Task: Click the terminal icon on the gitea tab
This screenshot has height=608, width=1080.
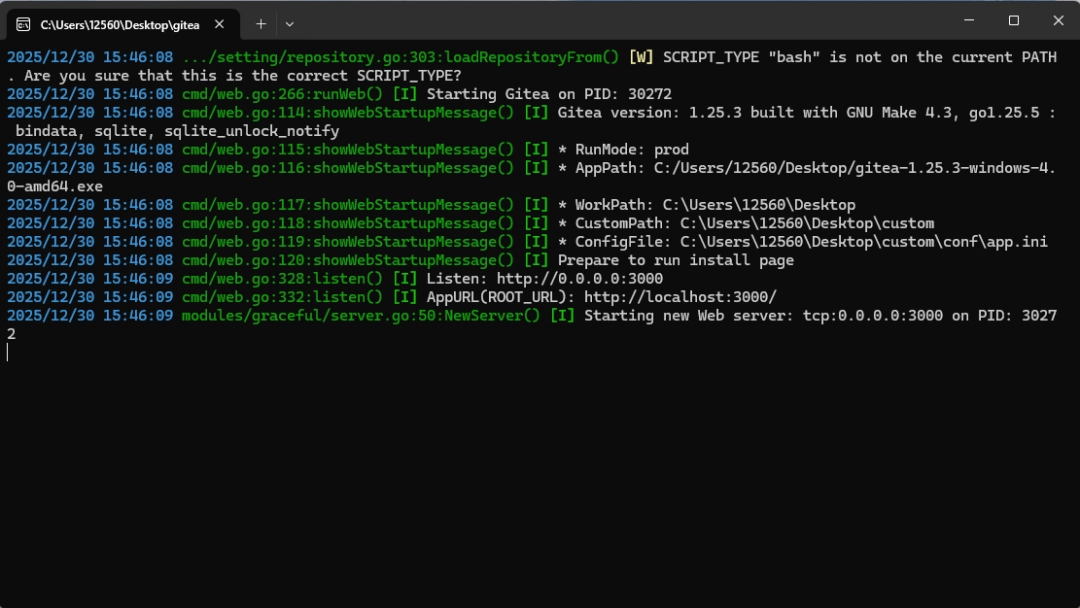Action: click(22, 23)
